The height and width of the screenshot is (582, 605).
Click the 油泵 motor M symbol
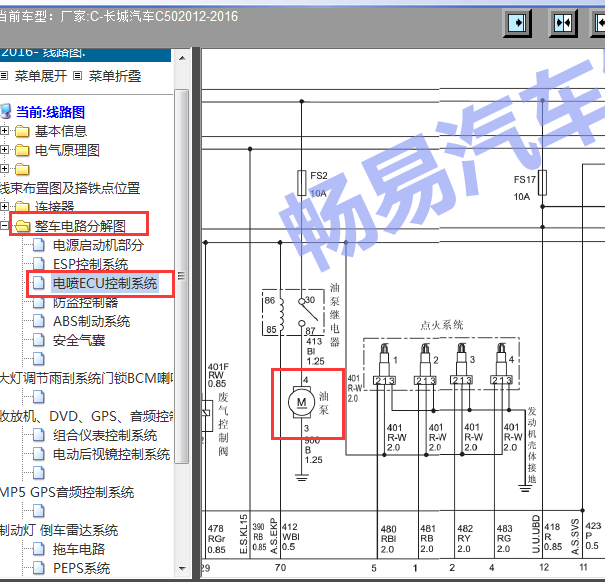[x=301, y=403]
